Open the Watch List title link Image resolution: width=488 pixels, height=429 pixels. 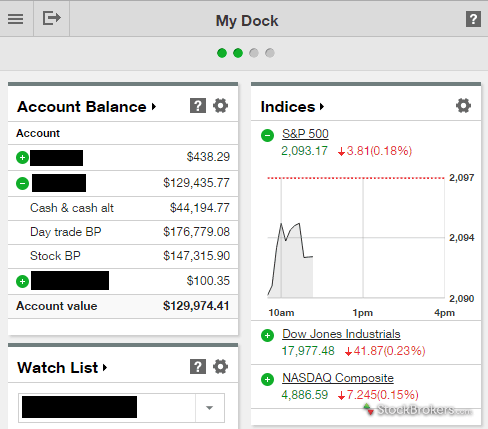(62, 368)
